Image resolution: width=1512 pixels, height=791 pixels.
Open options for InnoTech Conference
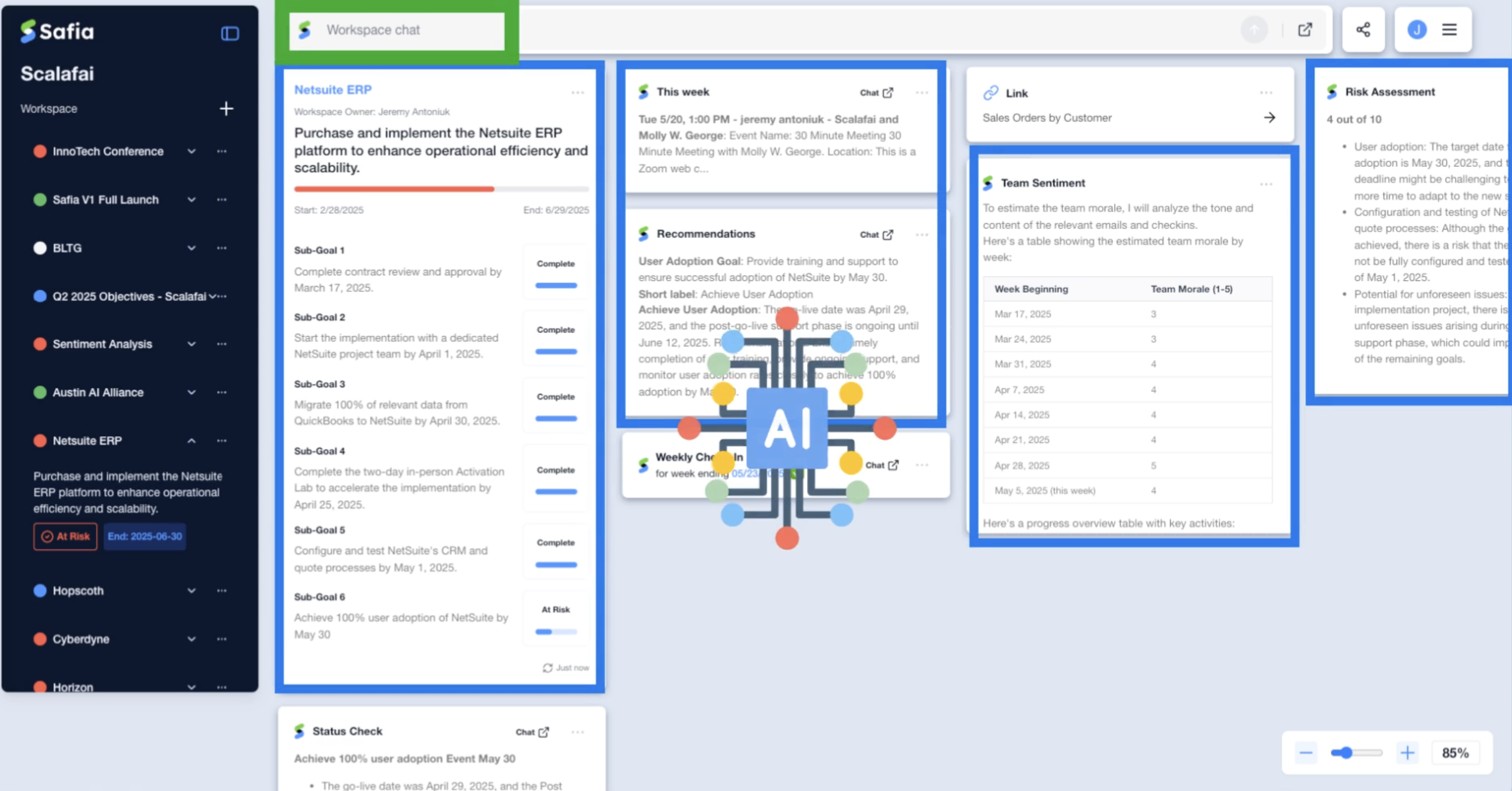point(221,151)
